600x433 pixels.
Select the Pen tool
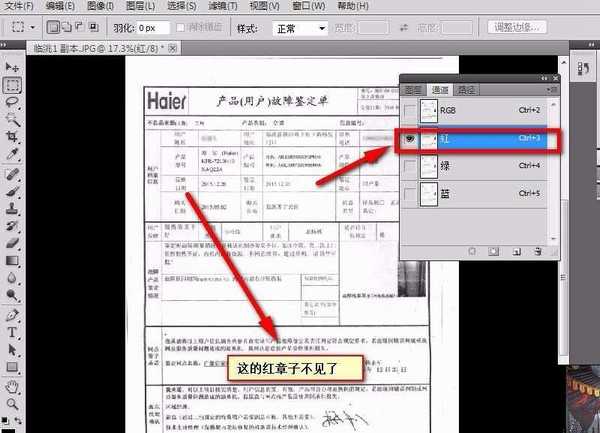(x=12, y=315)
